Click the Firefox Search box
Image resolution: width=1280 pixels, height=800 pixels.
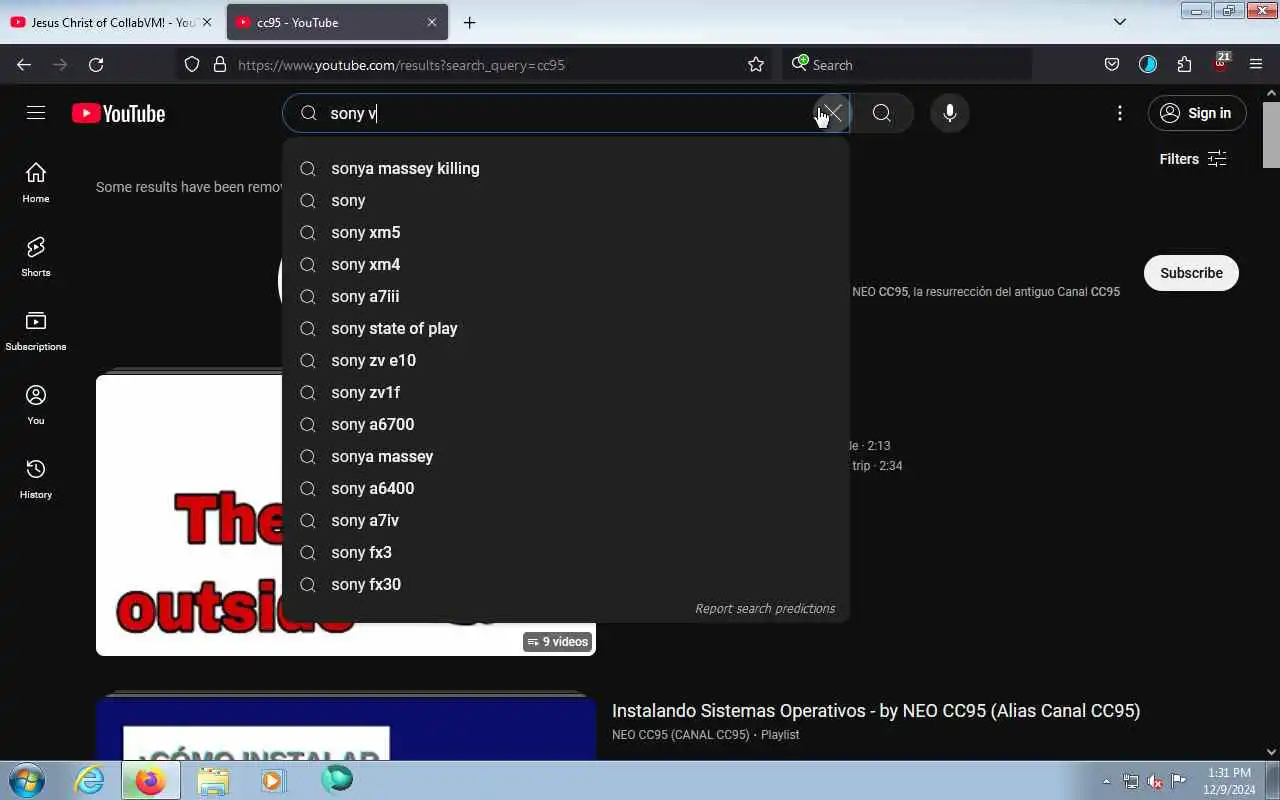tap(906, 65)
